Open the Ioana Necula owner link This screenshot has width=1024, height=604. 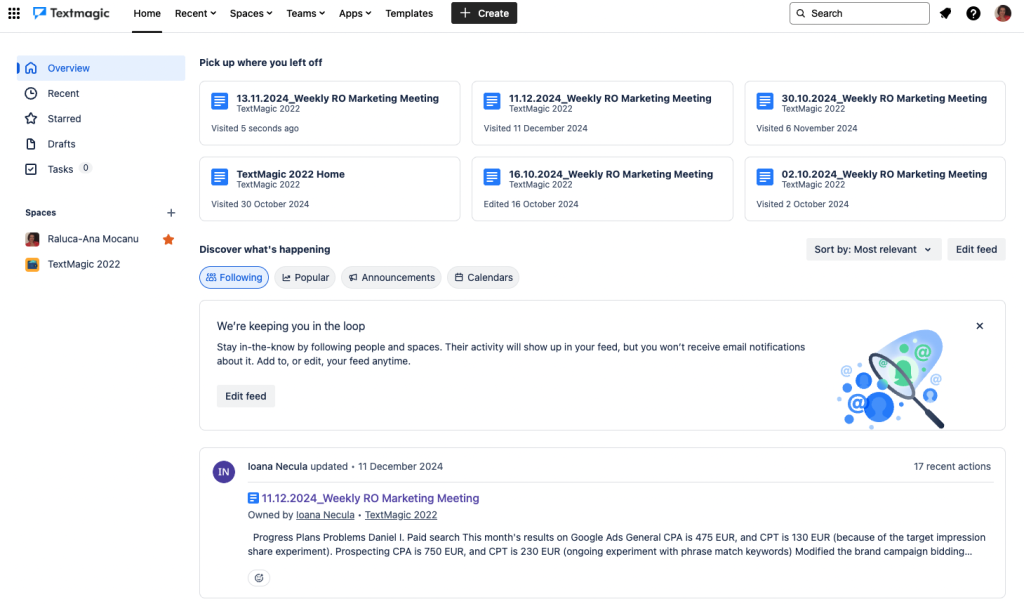(x=325, y=515)
